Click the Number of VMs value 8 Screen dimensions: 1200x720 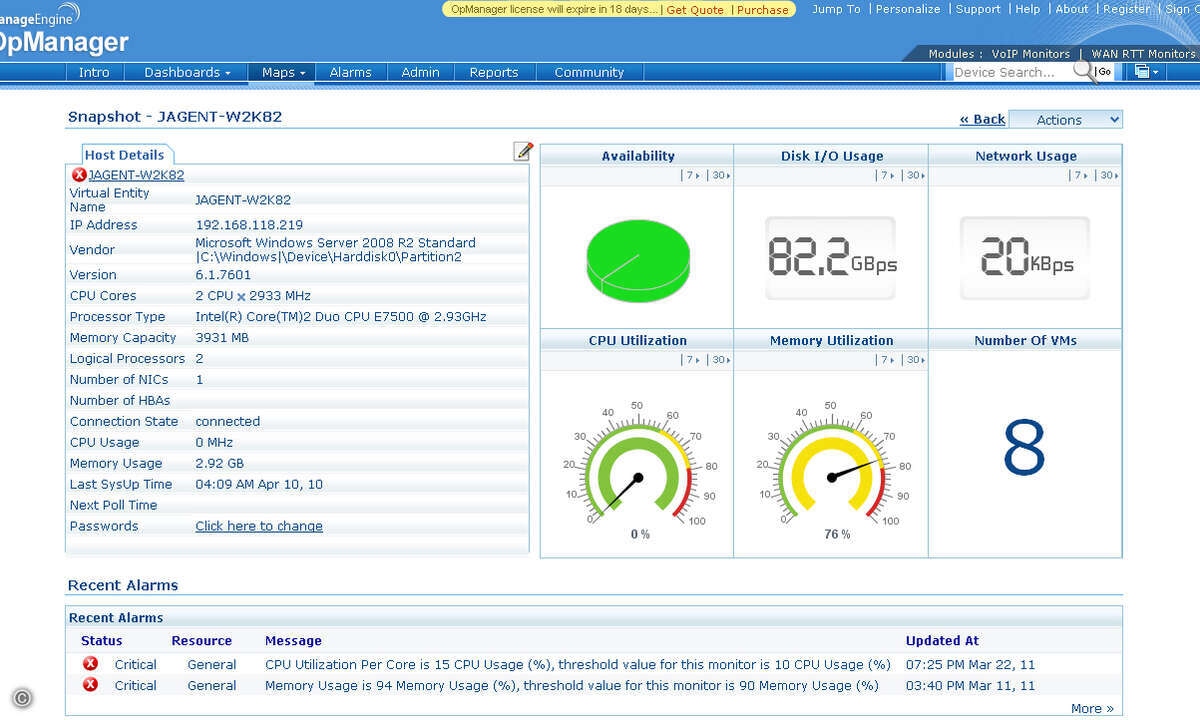(x=1024, y=449)
